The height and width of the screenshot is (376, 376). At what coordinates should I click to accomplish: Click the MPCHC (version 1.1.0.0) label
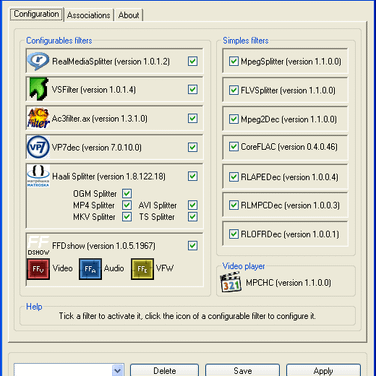(288, 283)
